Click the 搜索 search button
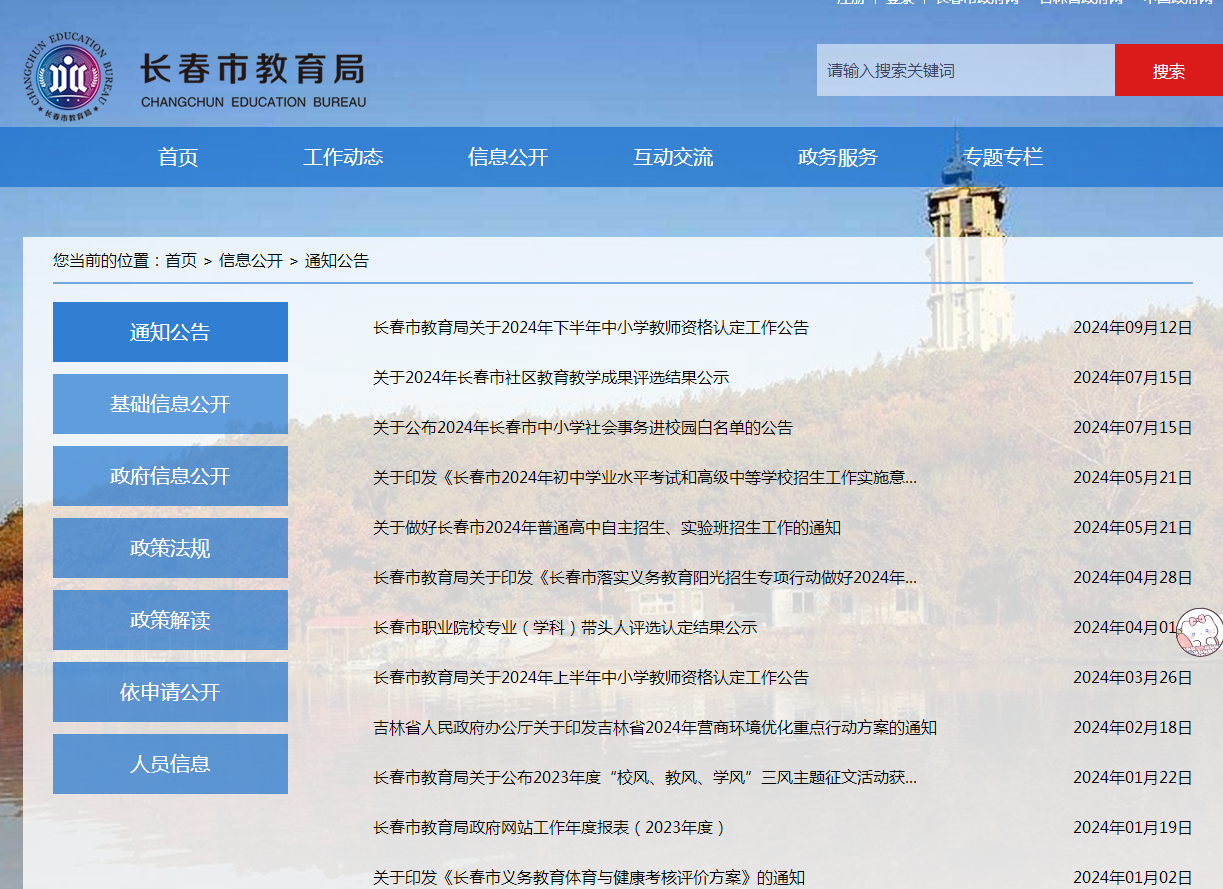The image size is (1223, 889). pyautogui.click(x=1168, y=69)
